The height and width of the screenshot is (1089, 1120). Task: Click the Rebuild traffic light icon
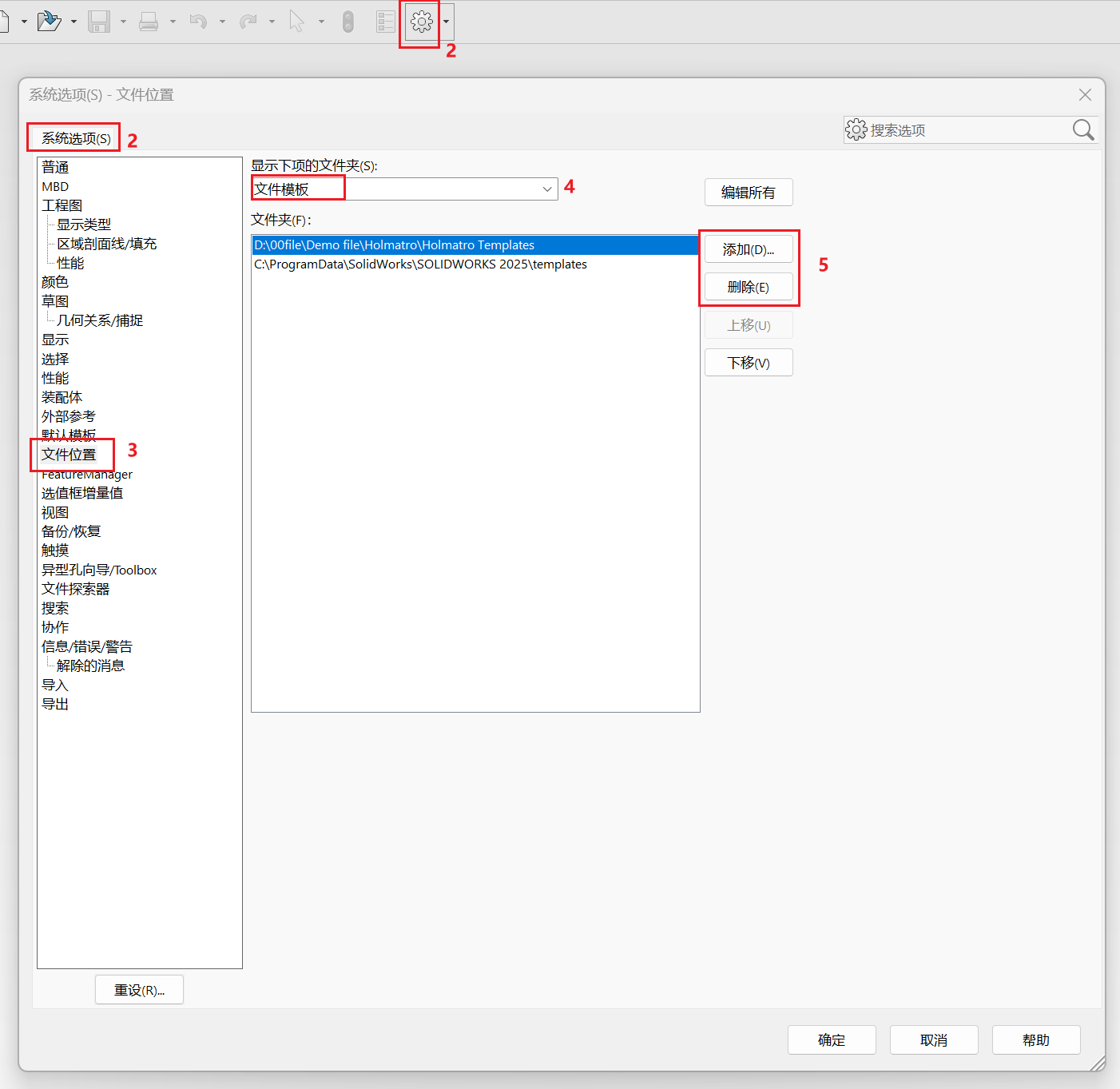pos(348,22)
